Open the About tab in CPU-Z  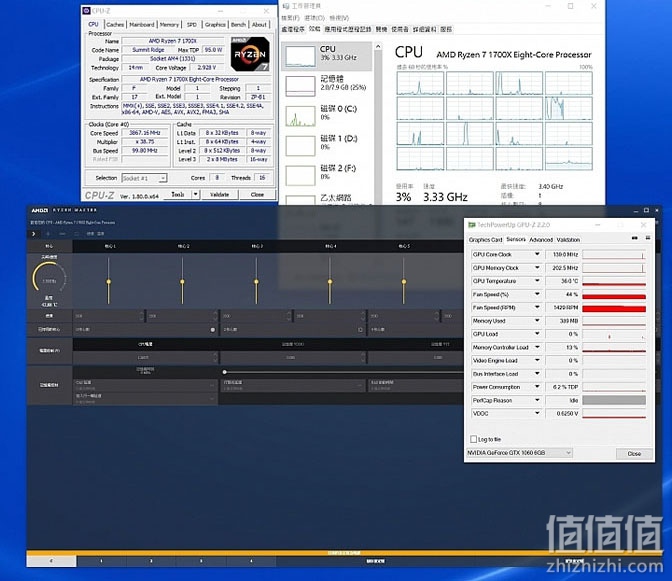259,25
